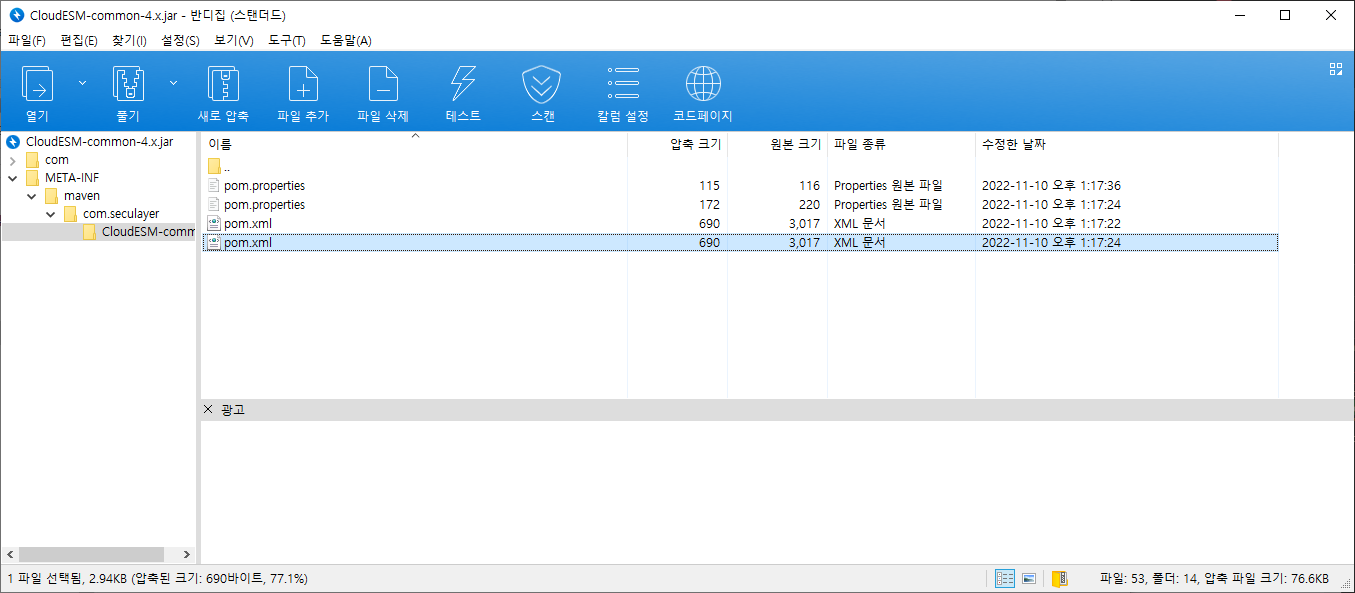Open the dropdown arrow beside 열기
Image resolution: width=1355 pixels, height=593 pixels.
[x=82, y=83]
